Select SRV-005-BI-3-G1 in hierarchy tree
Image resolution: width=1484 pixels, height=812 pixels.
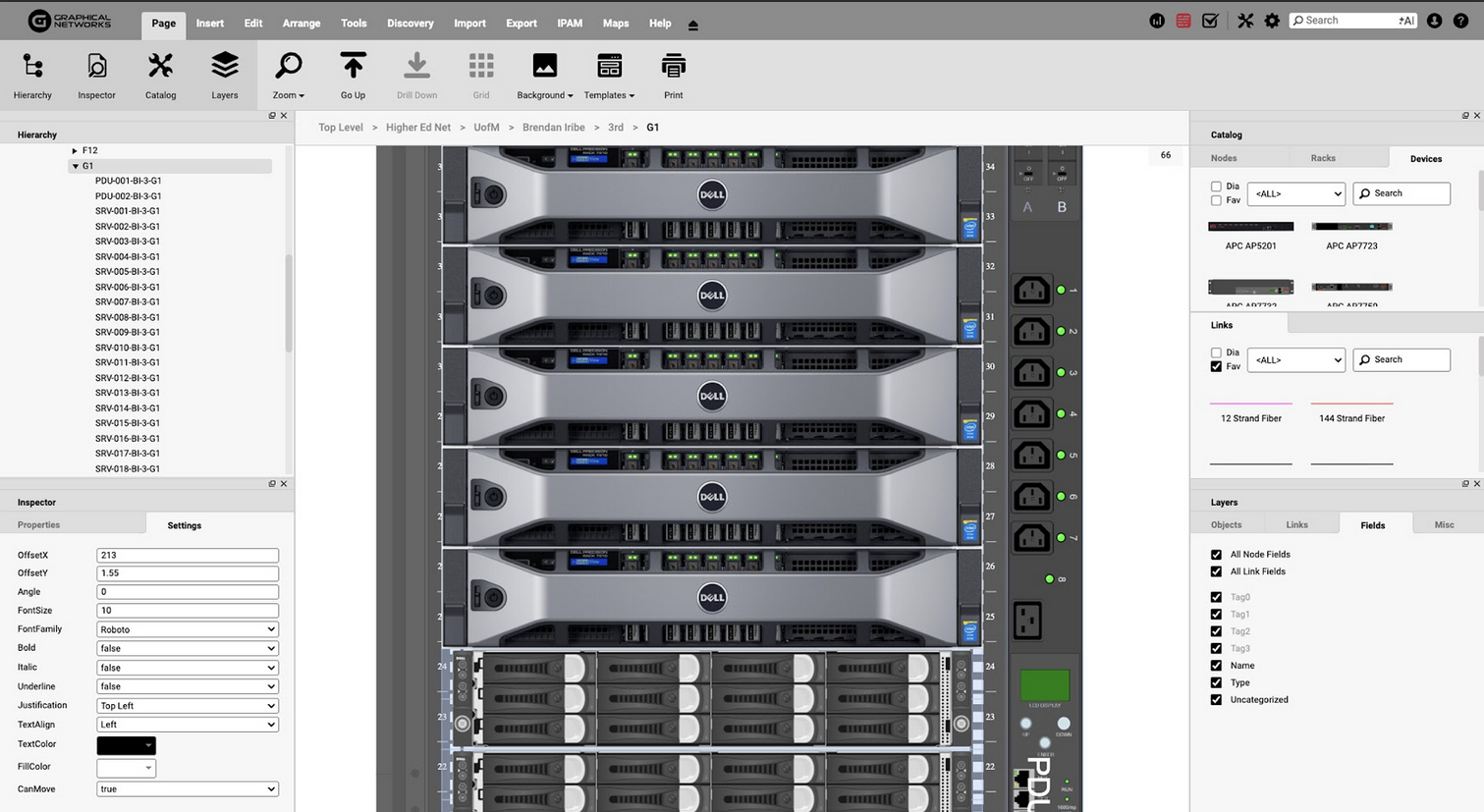(x=128, y=272)
